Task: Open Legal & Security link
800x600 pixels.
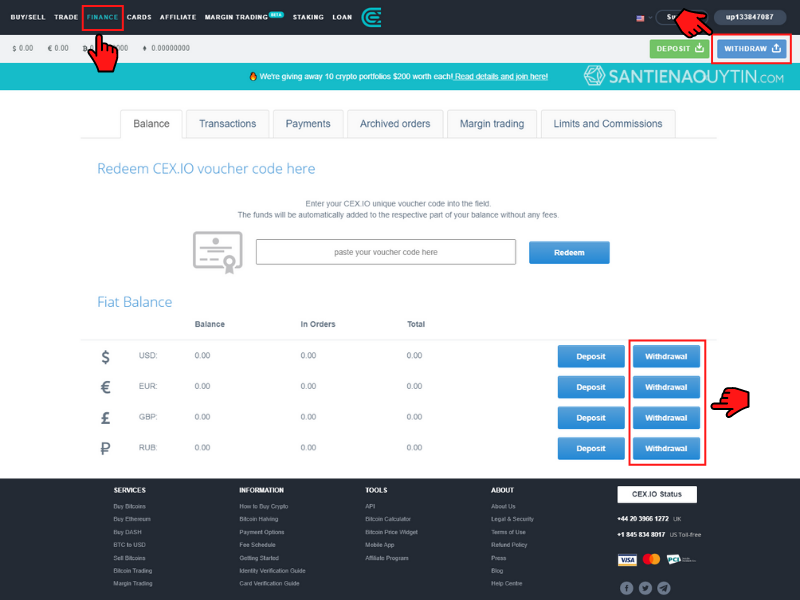Action: coord(513,519)
